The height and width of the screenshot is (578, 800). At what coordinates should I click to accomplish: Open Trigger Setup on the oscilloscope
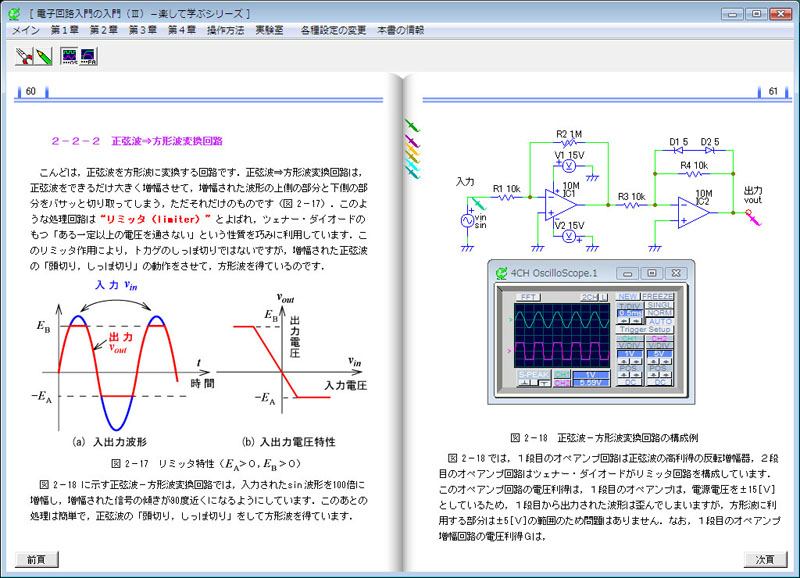pyautogui.click(x=644, y=330)
